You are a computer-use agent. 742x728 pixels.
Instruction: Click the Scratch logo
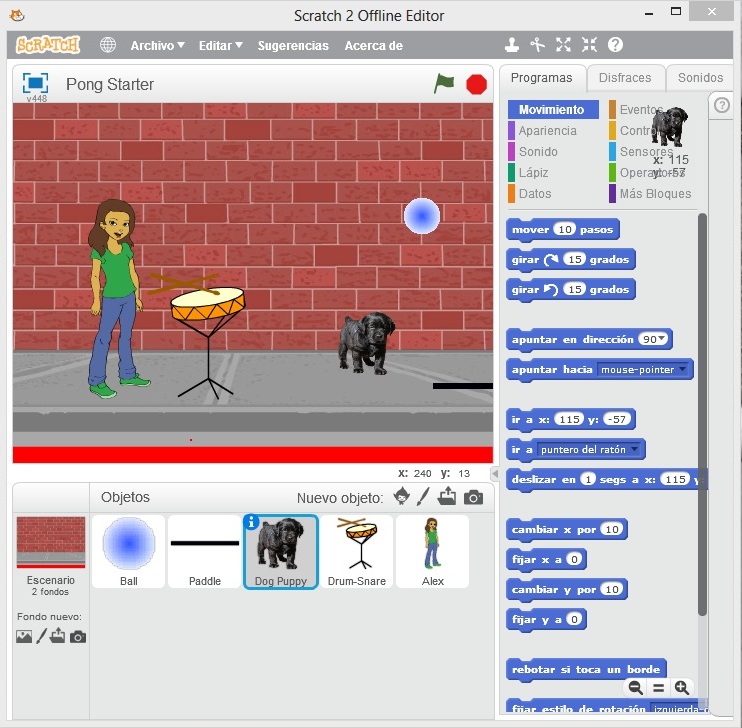coord(48,45)
